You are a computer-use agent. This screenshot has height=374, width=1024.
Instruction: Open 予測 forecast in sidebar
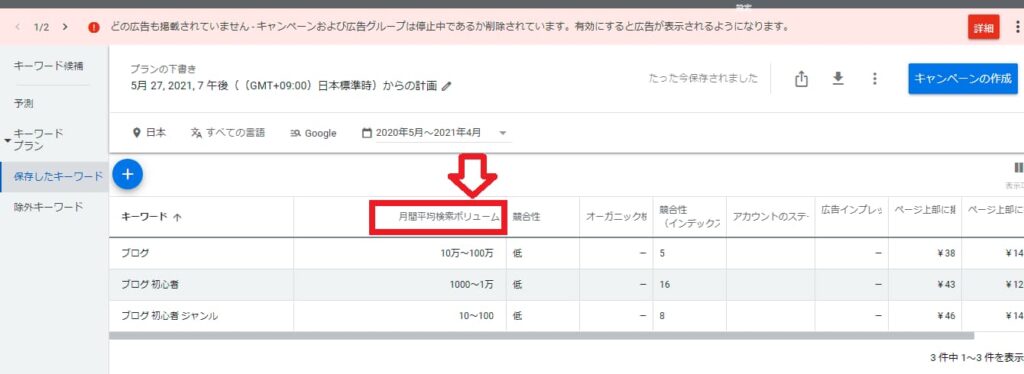(24, 103)
